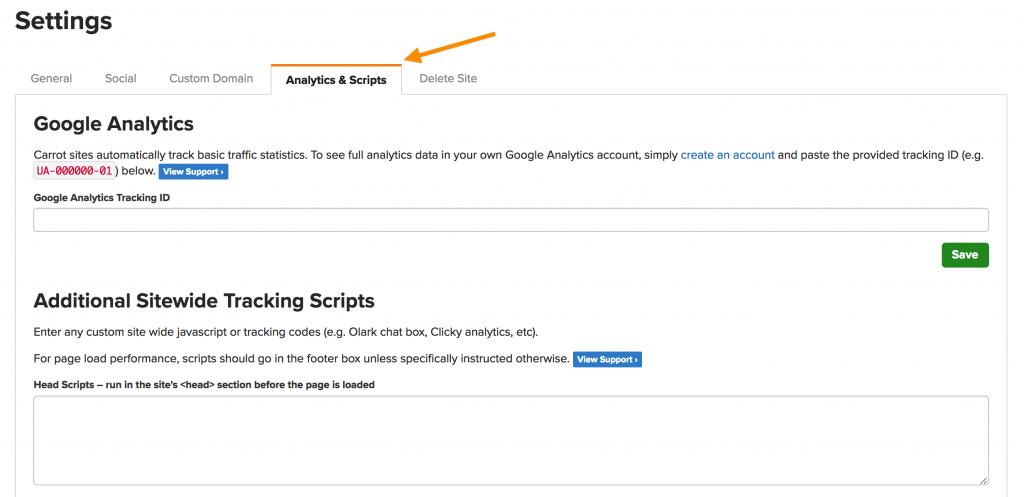Click the Settings page title

[63, 22]
